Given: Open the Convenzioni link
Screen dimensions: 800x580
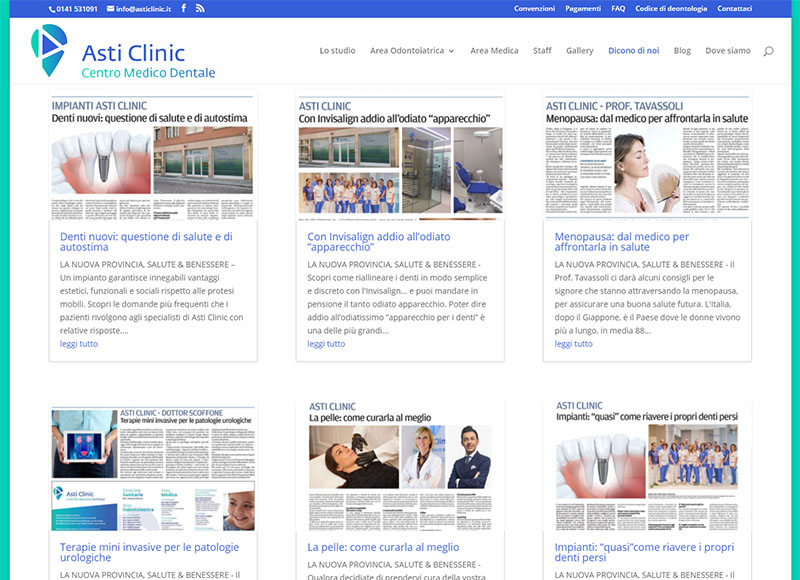Looking at the screenshot, I should coord(534,9).
